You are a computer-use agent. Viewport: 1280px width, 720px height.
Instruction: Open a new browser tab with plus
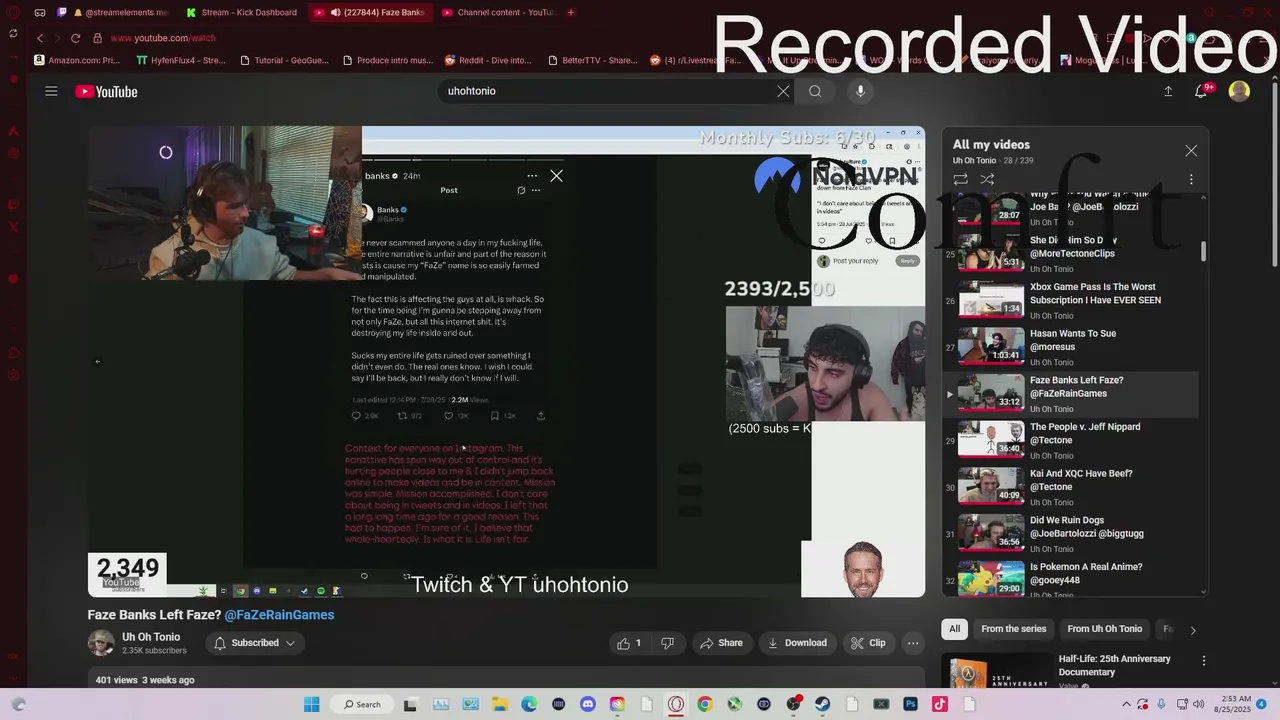coord(571,13)
